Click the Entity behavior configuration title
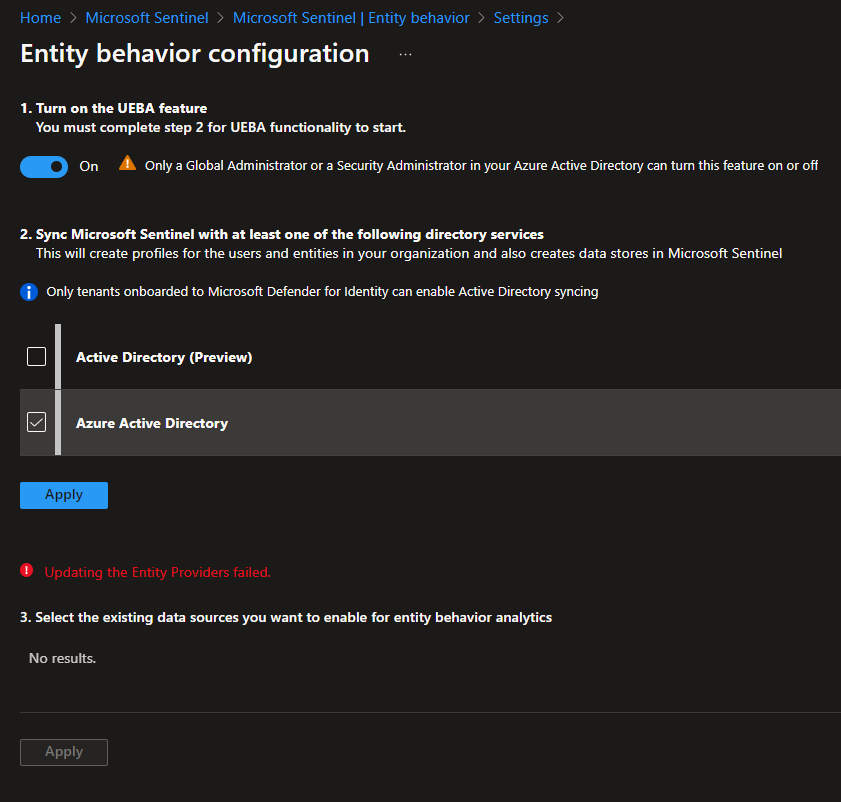The height and width of the screenshot is (802, 841). (x=195, y=54)
